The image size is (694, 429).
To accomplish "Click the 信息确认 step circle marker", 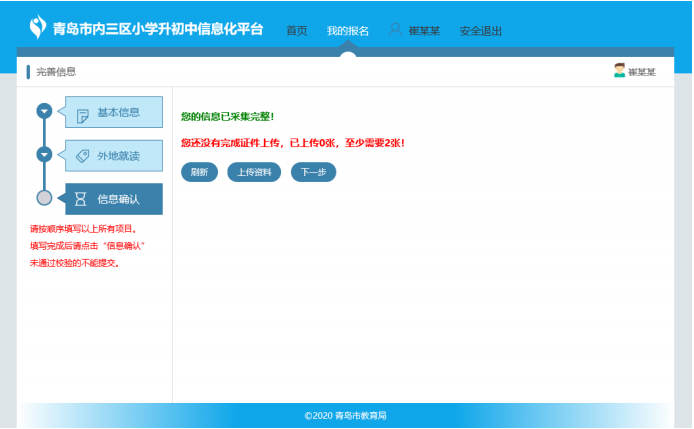I will click(44, 198).
